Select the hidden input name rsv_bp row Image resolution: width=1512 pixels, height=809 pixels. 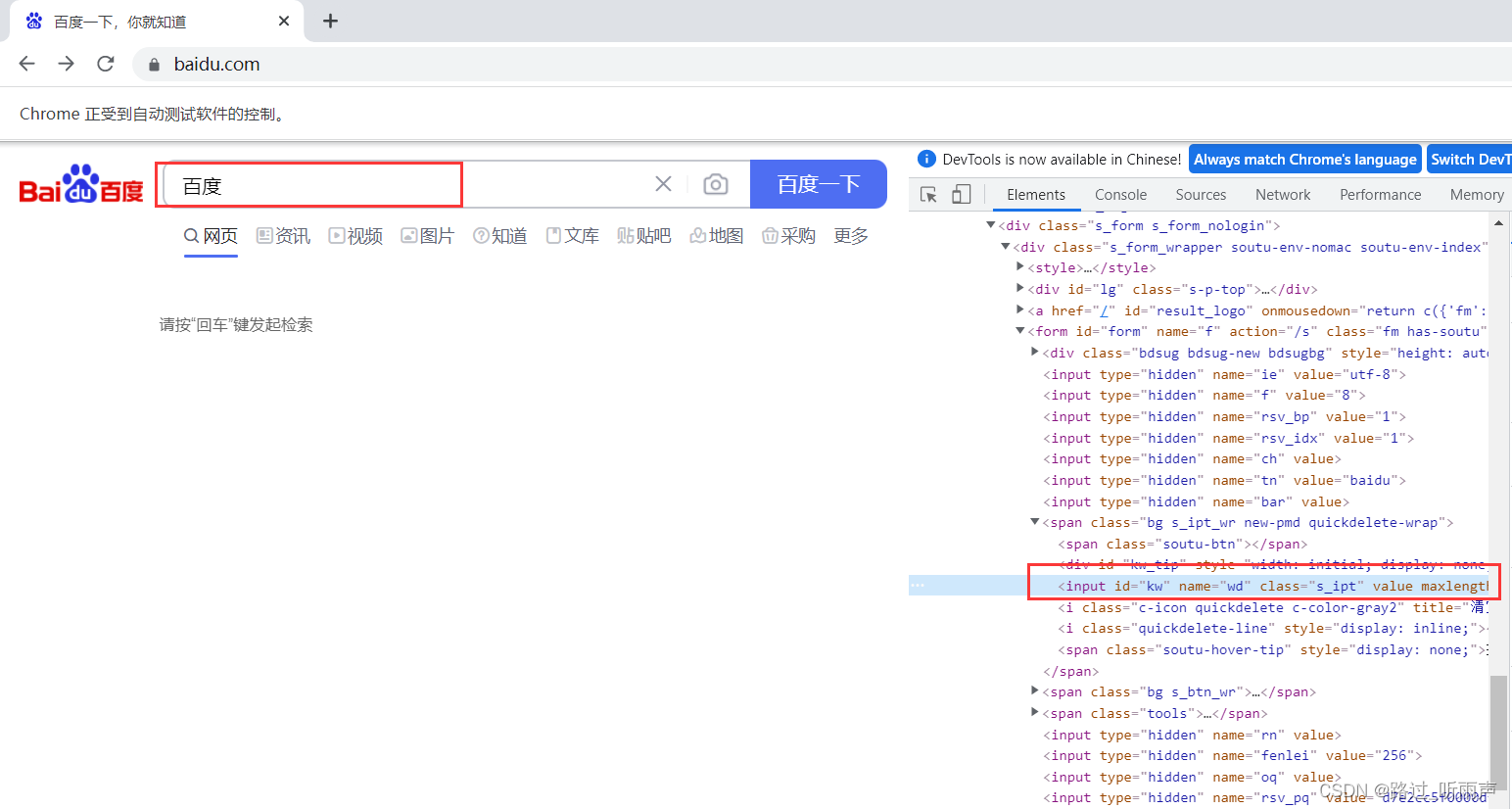pyautogui.click(x=1224, y=416)
